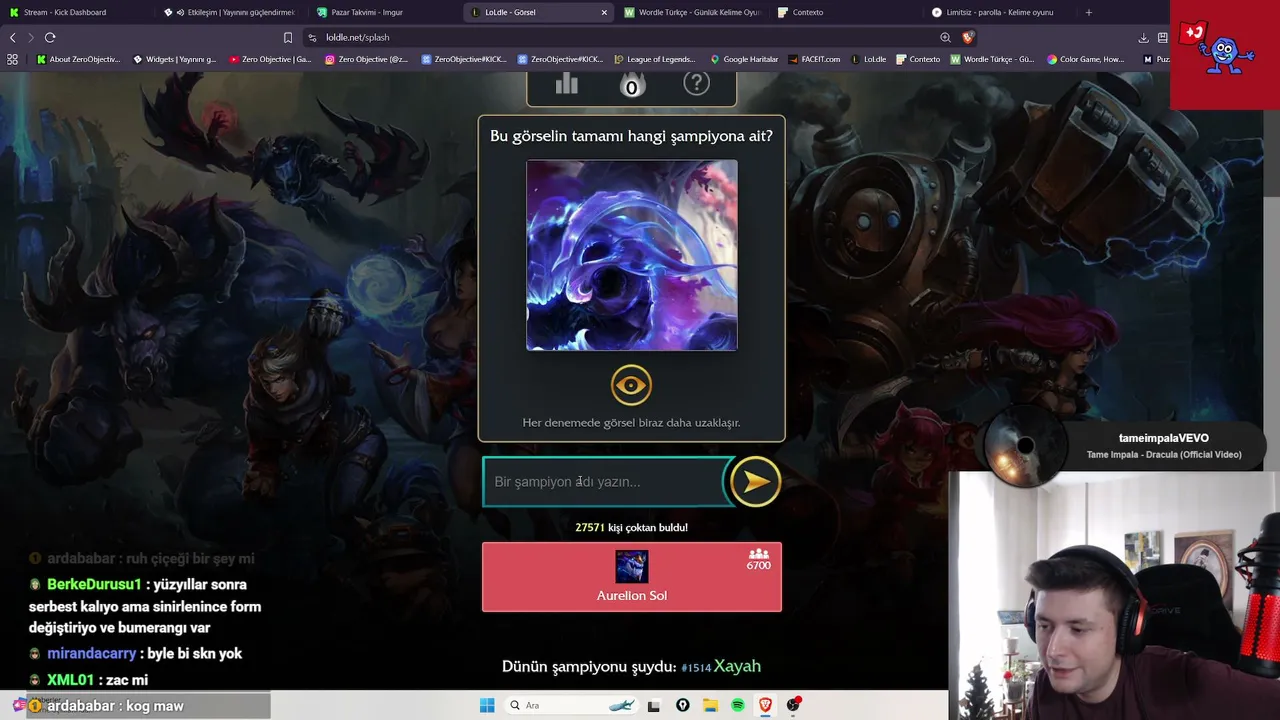Close the LoLdle - Görsel tab
This screenshot has height=720, width=1280.
click(x=604, y=13)
